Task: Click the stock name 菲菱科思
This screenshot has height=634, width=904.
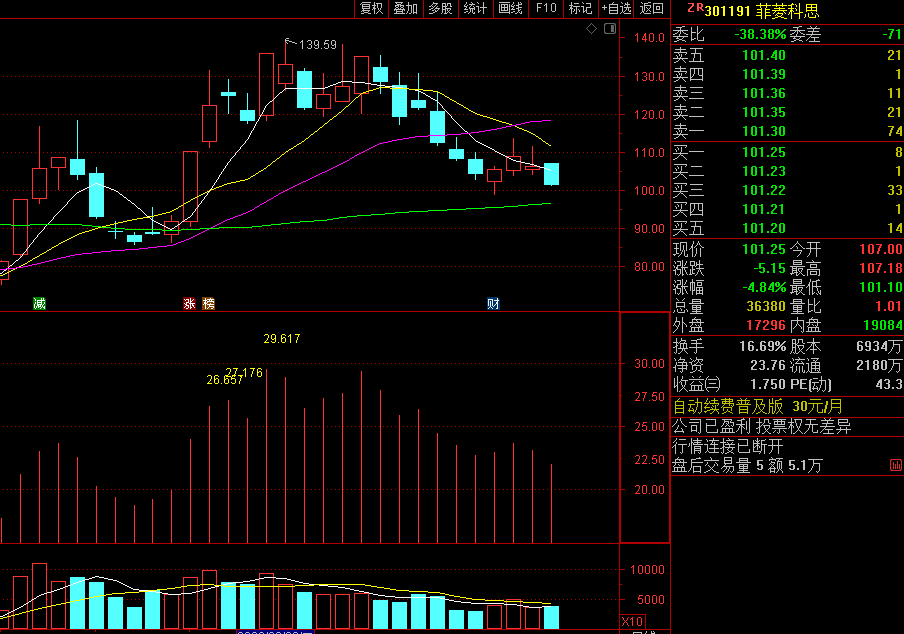Action: pos(787,11)
